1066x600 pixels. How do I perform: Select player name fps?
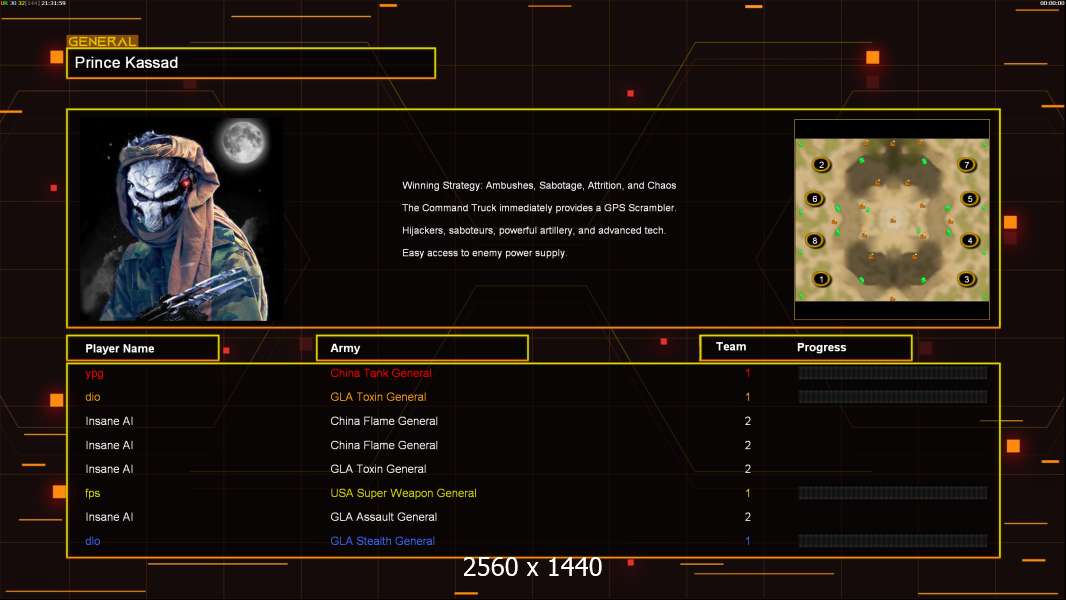coord(92,493)
